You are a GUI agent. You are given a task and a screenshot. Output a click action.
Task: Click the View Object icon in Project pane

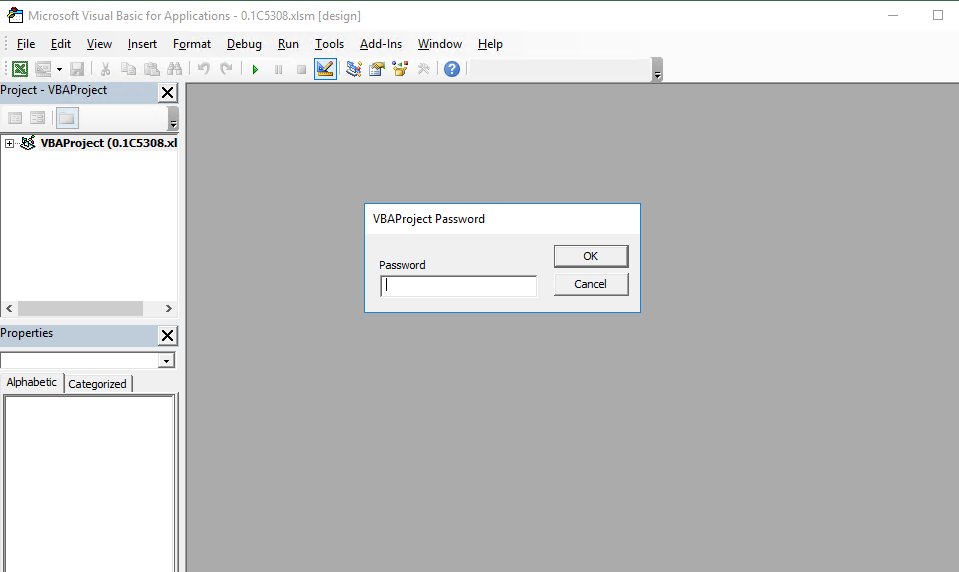pyautogui.click(x=38, y=117)
